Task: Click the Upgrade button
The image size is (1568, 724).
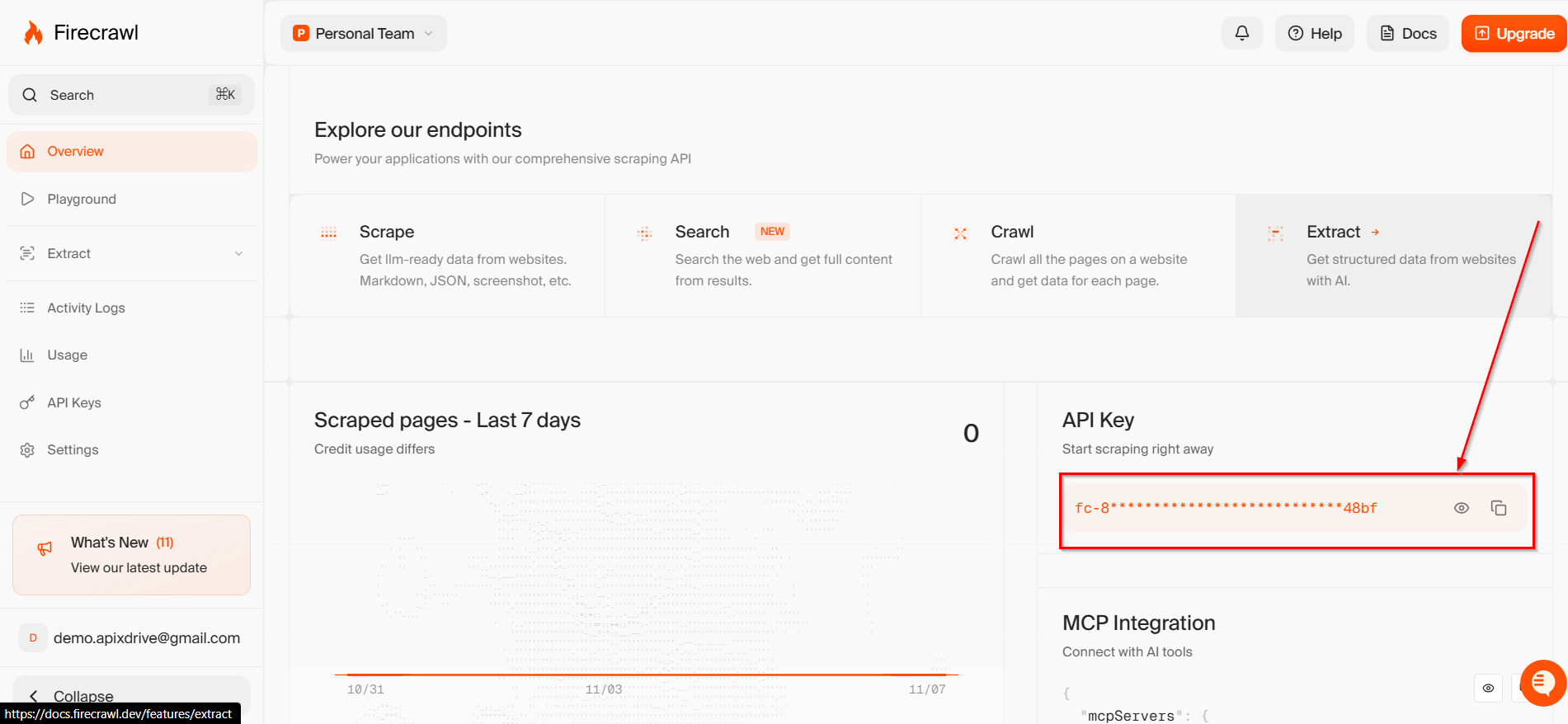Action: coord(1514,33)
